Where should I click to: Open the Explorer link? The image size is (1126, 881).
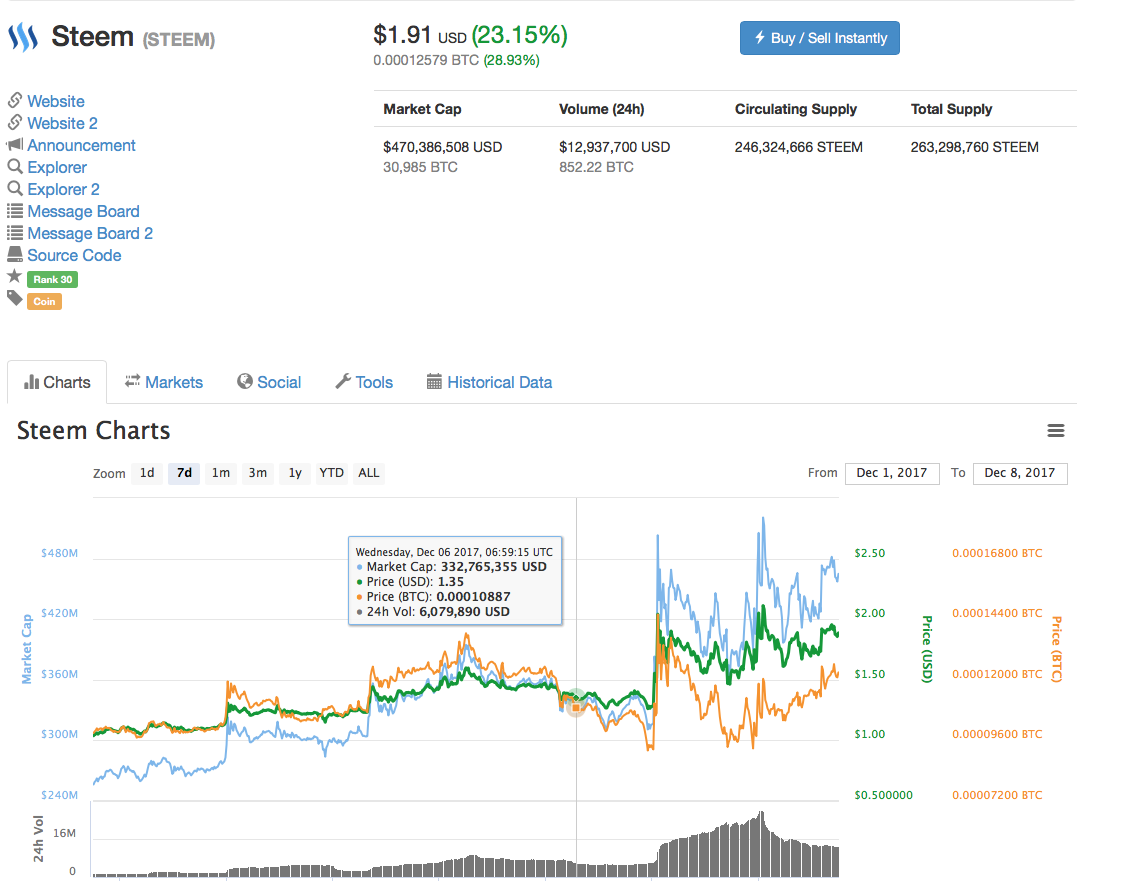57,167
